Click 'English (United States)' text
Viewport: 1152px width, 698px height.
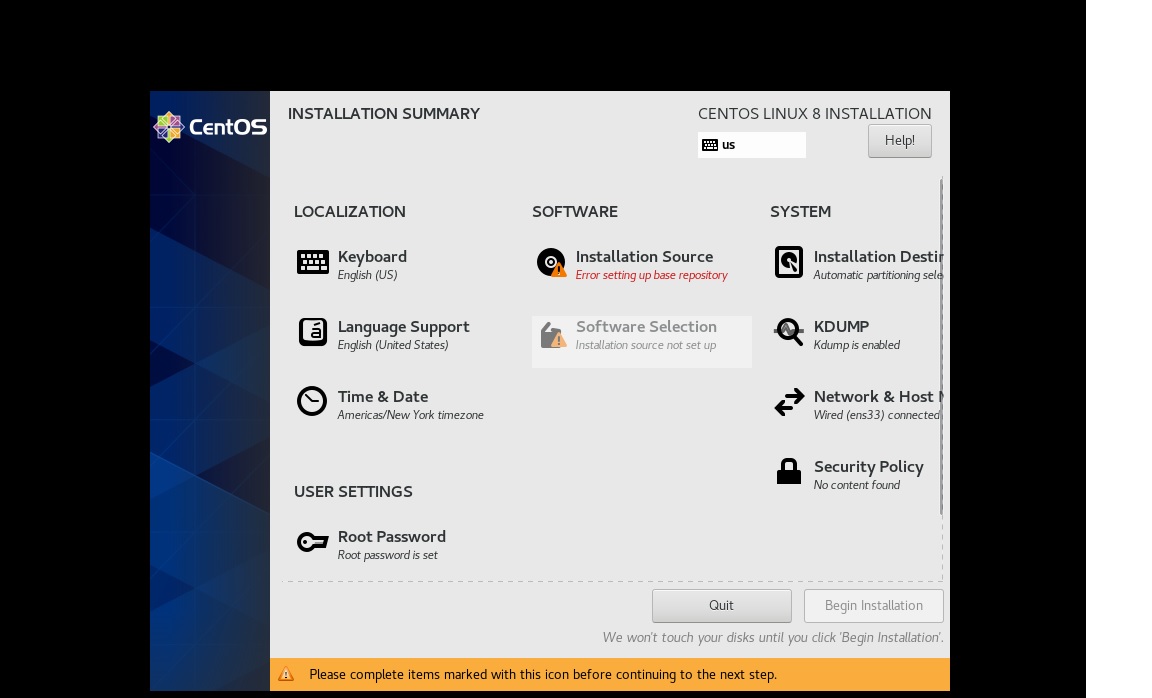click(392, 345)
